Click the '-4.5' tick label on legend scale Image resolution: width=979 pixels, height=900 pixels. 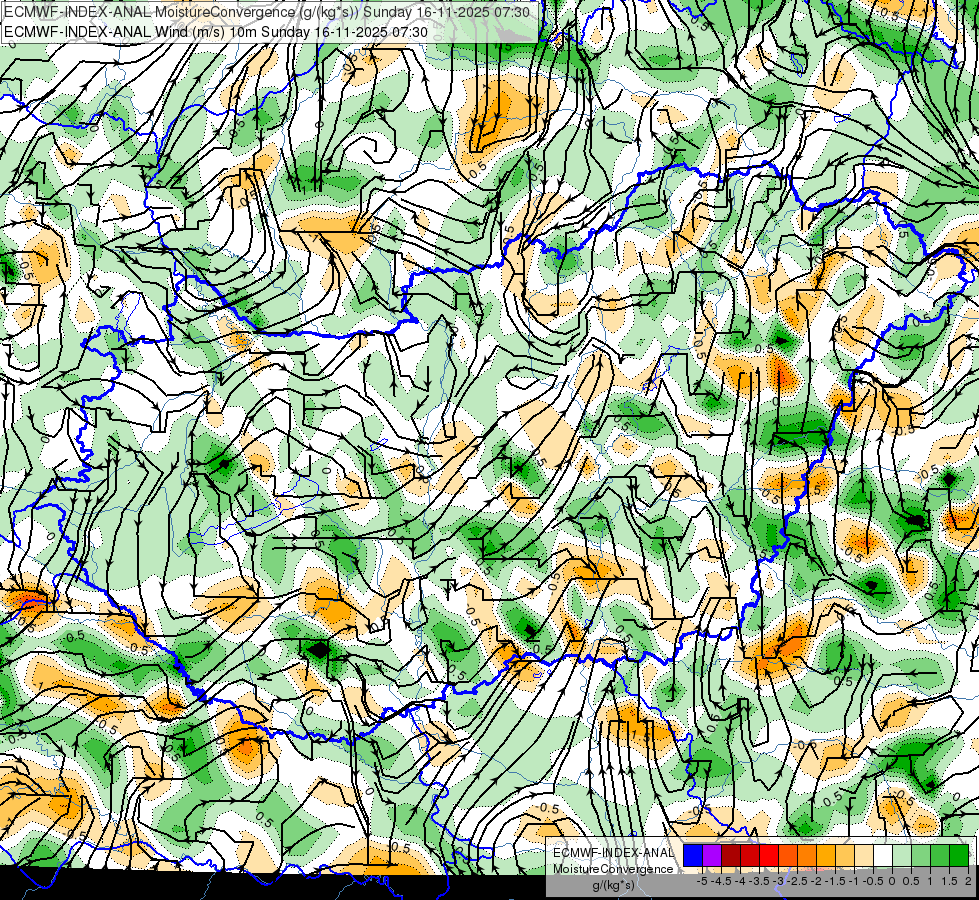[x=721, y=881]
